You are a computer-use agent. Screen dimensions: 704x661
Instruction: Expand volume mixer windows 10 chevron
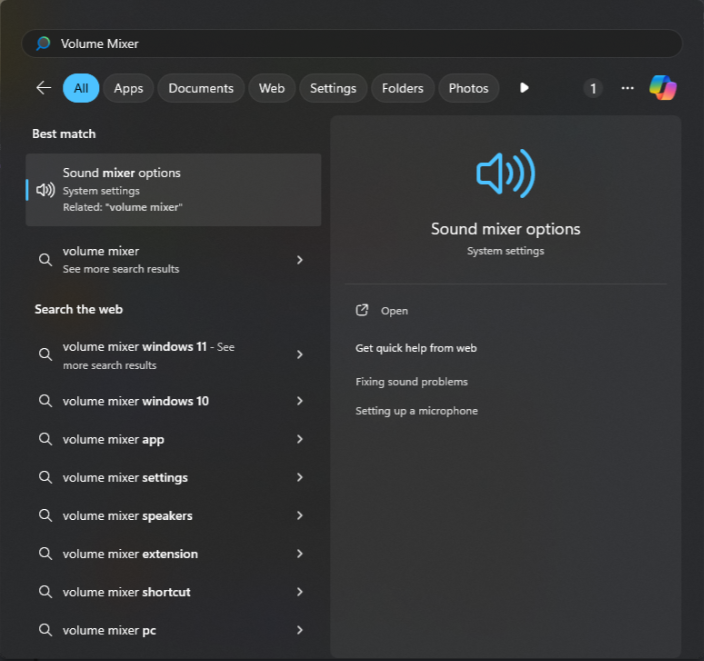coord(299,401)
